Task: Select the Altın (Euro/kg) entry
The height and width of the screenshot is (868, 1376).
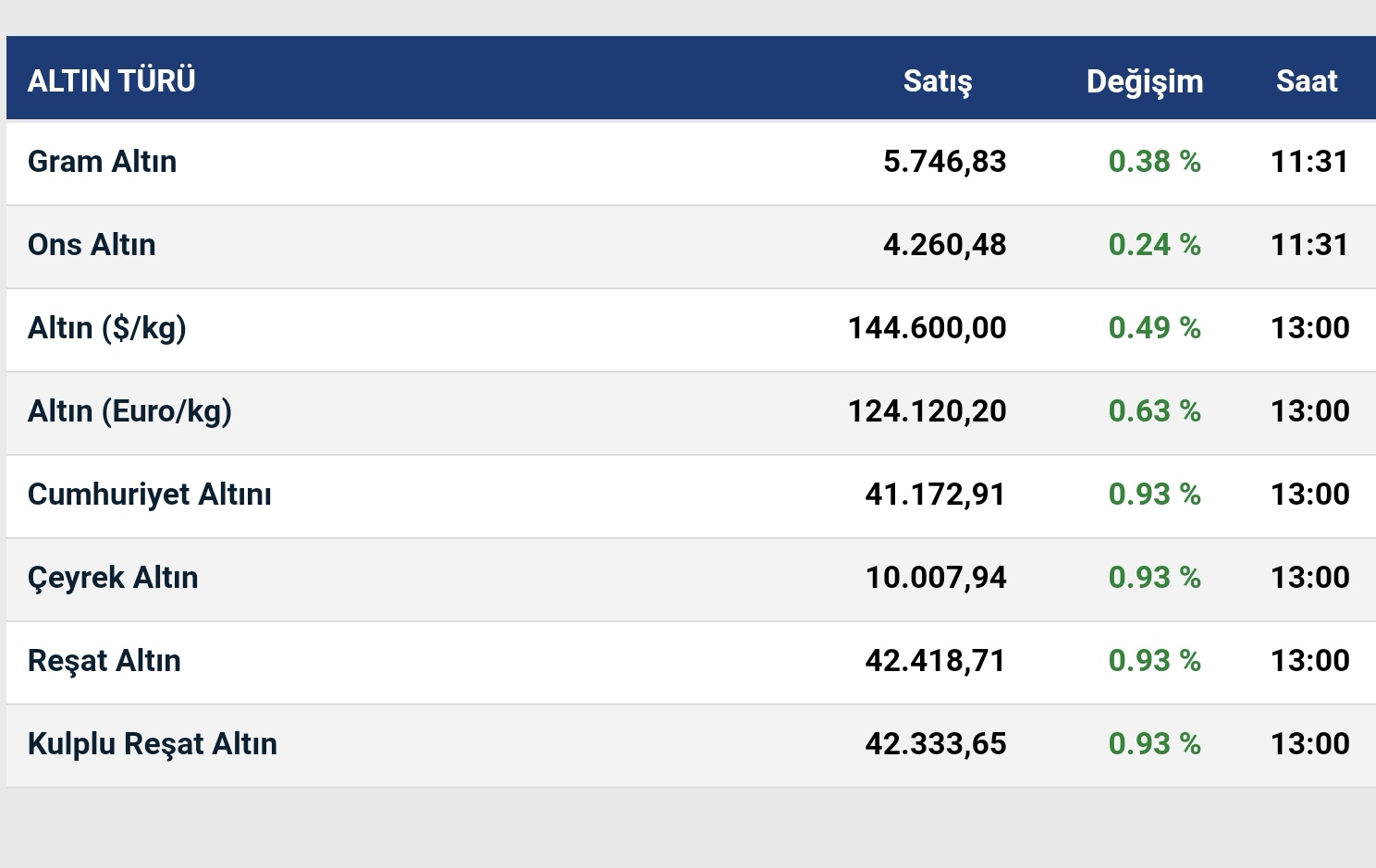Action: pos(129,411)
